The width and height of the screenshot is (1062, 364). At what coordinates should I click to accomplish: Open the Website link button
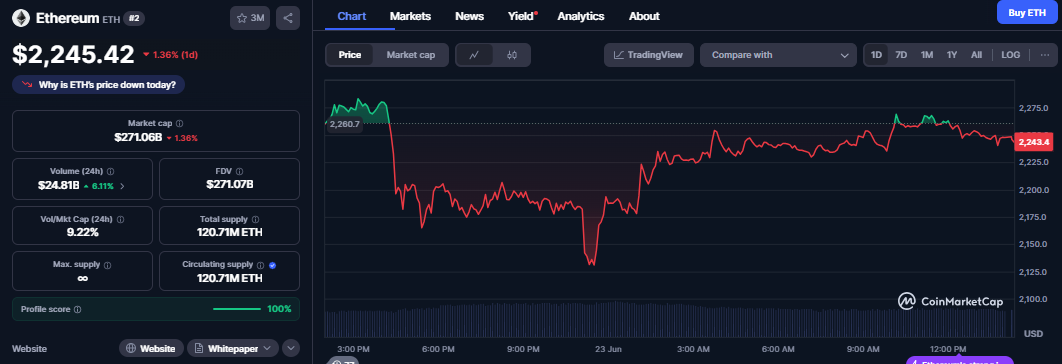tap(151, 348)
